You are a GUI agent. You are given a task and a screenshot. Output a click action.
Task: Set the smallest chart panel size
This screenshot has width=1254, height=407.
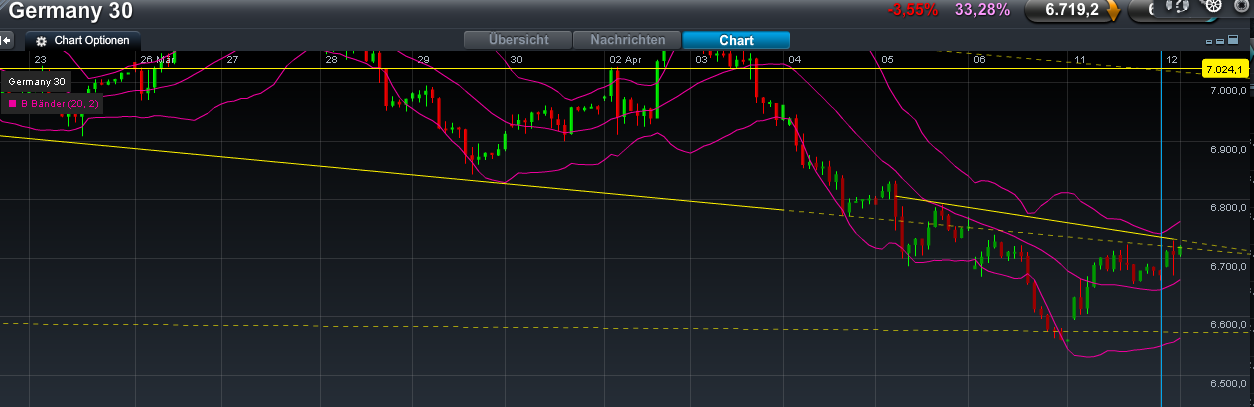1209,42
